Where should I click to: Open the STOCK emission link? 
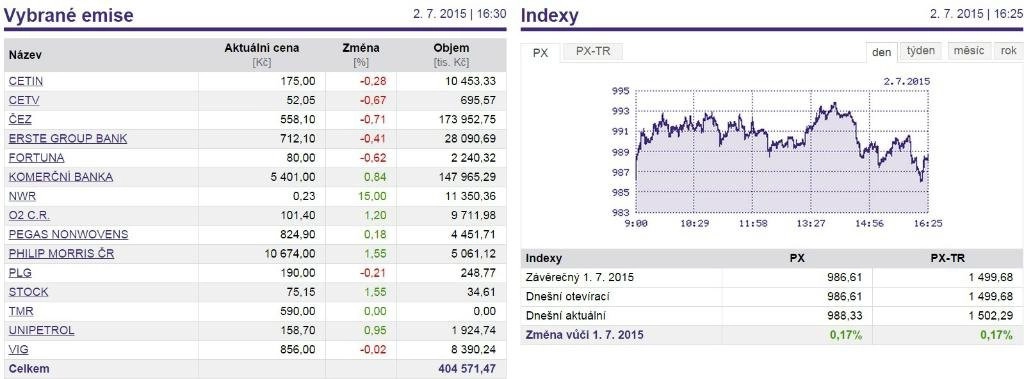point(28,291)
